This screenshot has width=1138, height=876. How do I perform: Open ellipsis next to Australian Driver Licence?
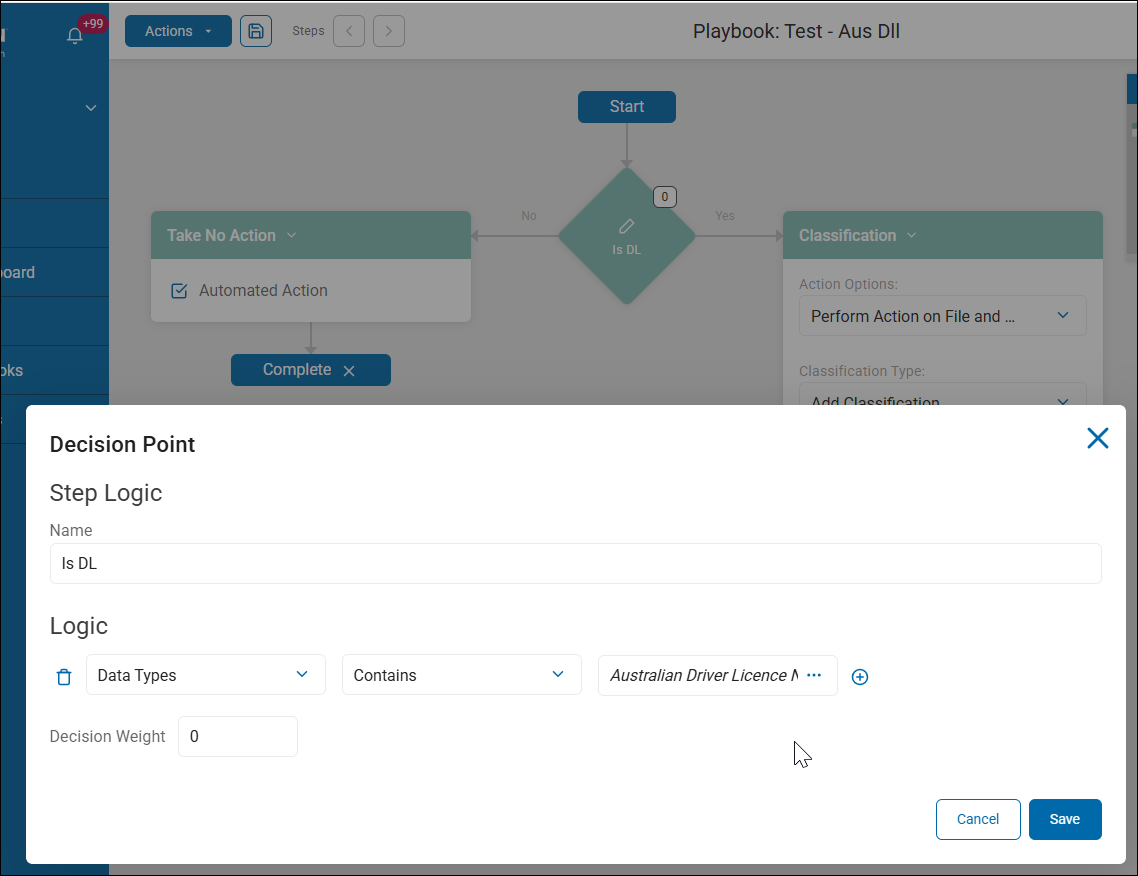coord(814,675)
